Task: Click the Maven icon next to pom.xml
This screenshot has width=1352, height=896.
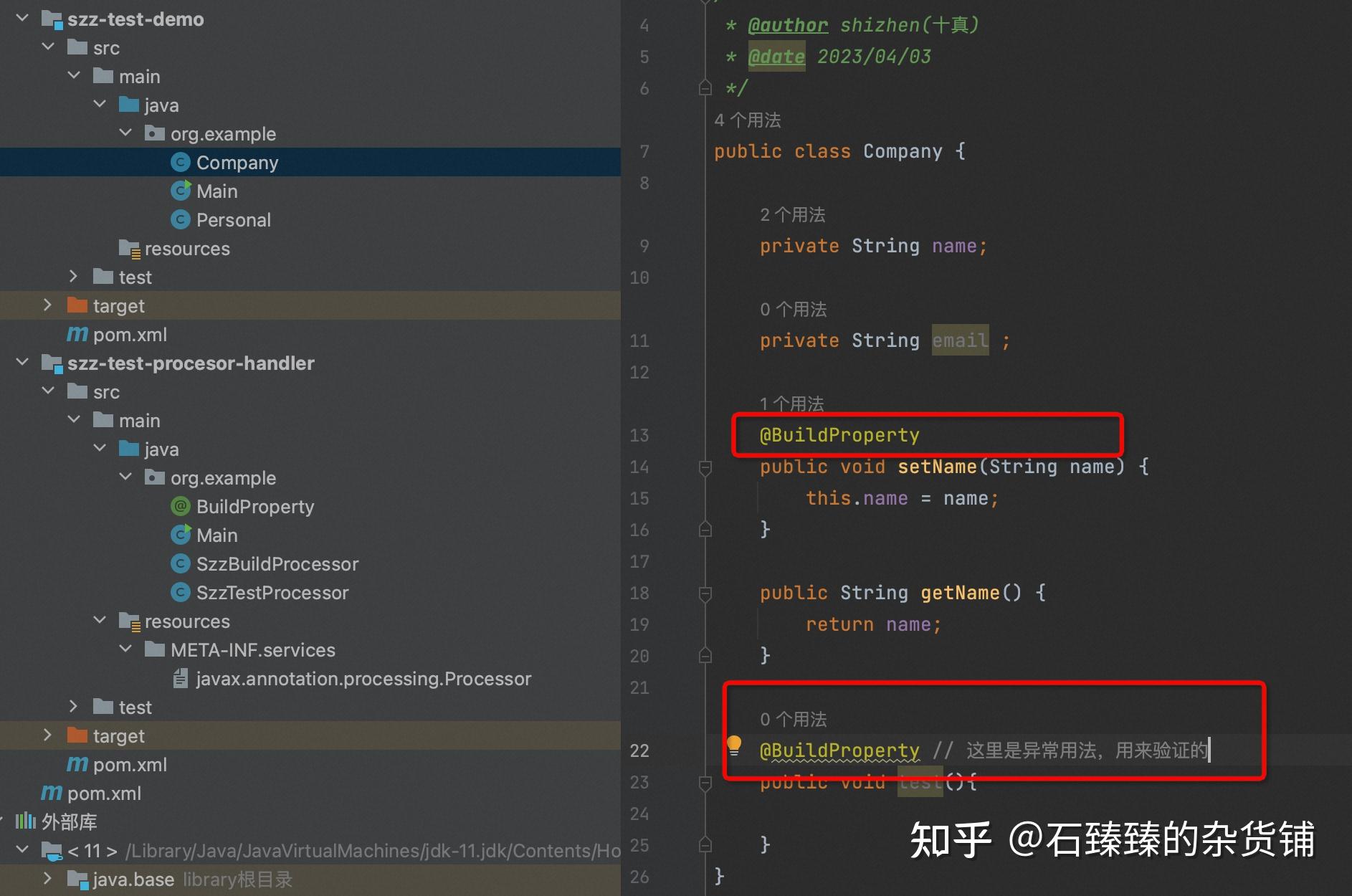Action: [76, 334]
